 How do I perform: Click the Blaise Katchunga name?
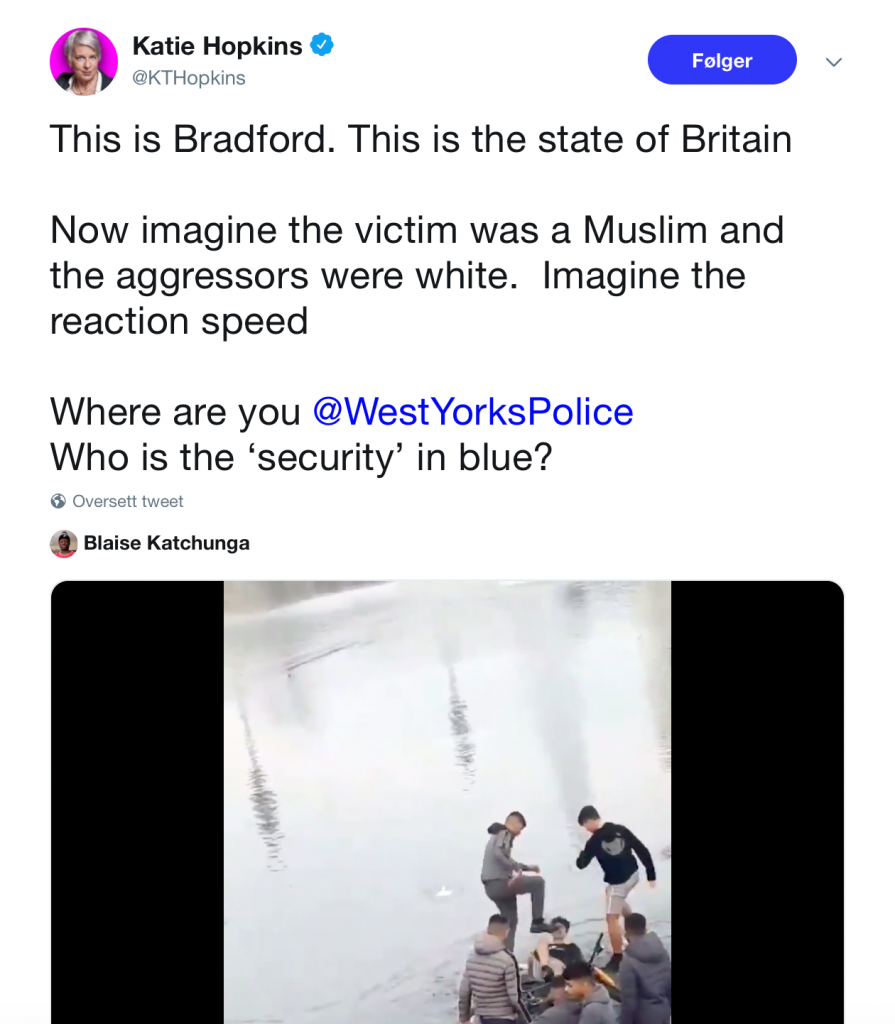(166, 543)
